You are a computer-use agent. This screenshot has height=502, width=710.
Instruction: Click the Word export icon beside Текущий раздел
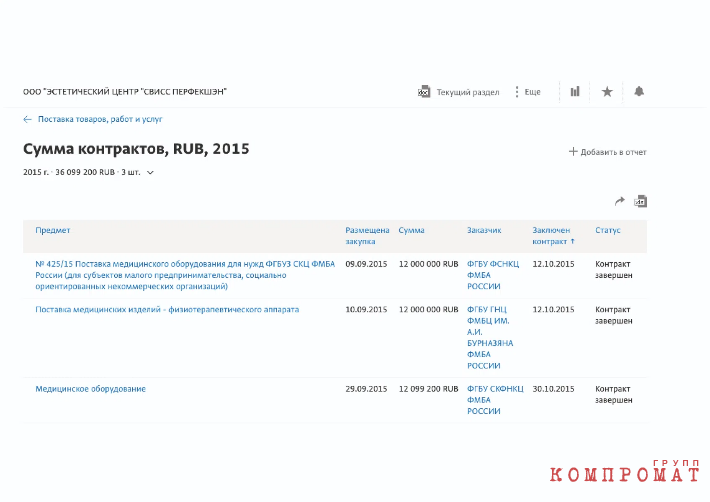pyautogui.click(x=424, y=92)
